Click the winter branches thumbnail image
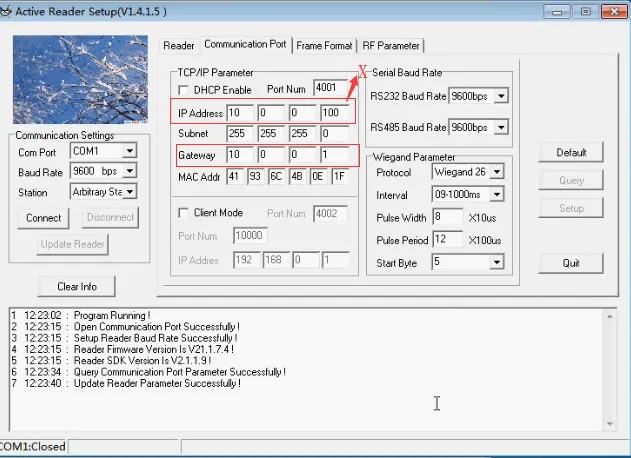This screenshot has height=458, width=631. (x=80, y=79)
